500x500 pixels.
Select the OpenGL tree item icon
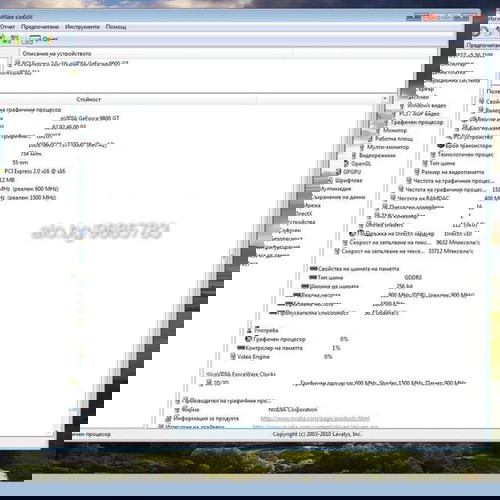[346, 164]
